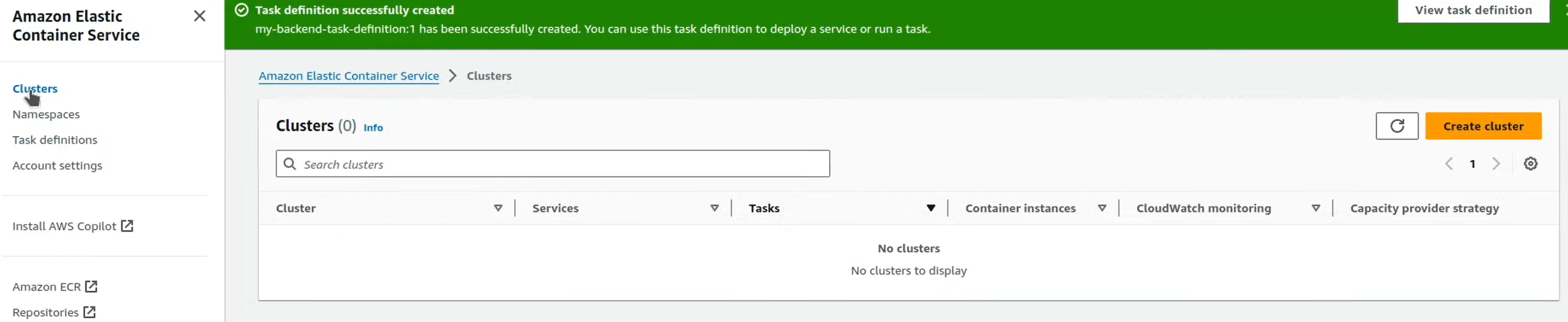Go to next page of clusters
The height and width of the screenshot is (322, 1568).
1496,164
